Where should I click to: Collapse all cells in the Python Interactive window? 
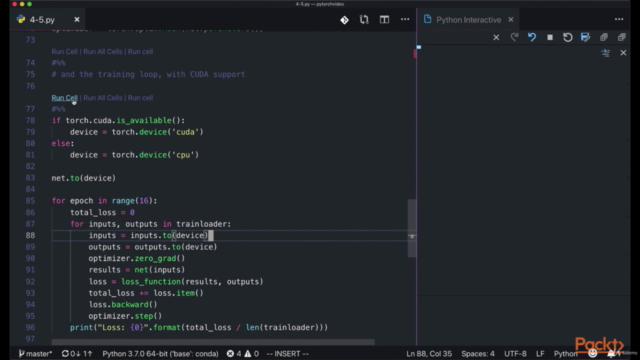(x=622, y=38)
